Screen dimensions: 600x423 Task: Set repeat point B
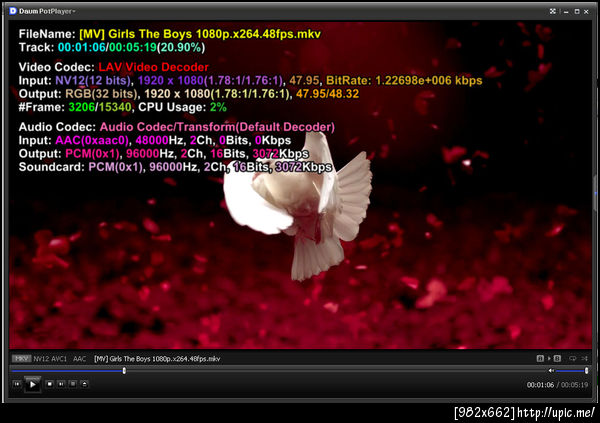pyautogui.click(x=557, y=358)
